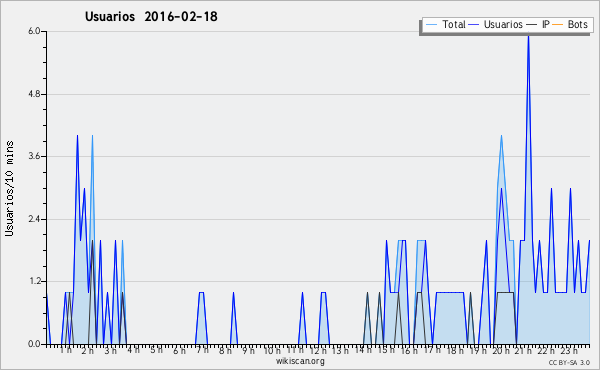600x370 pixels.
Task: Click the '13 h' x-axis label
Action: click(340, 351)
